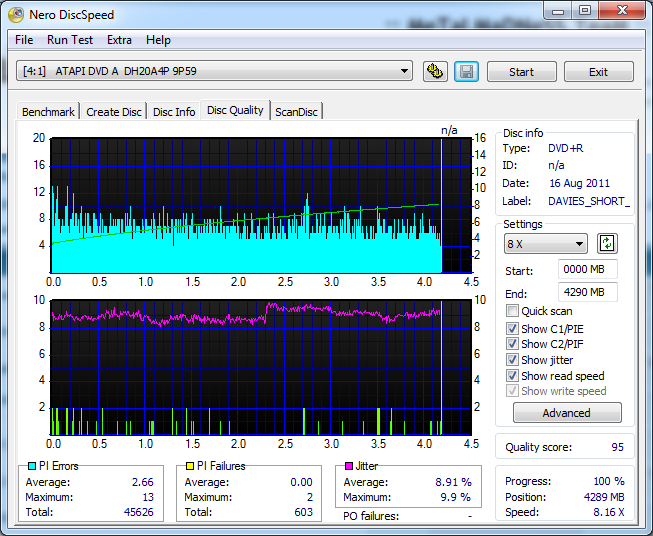The height and width of the screenshot is (536, 653).
Task: Click the Nero DiscSpeed title bar icon
Action: (17, 15)
